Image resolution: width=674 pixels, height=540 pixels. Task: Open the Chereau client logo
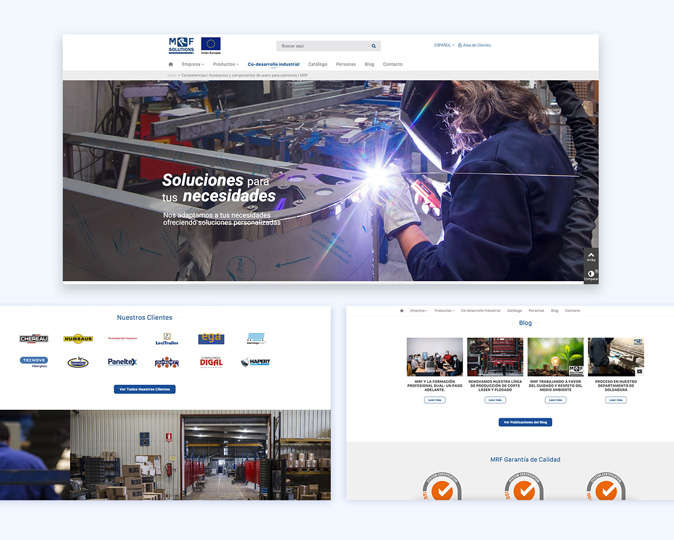tap(34, 339)
